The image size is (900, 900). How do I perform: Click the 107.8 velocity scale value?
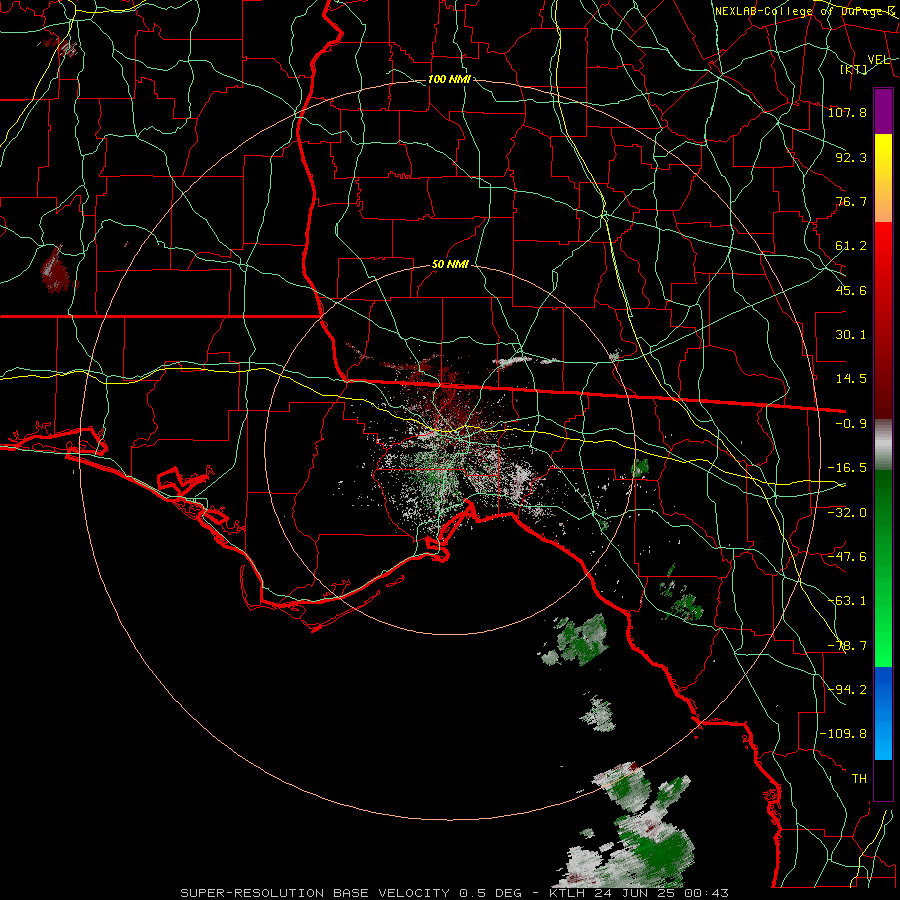(x=847, y=112)
